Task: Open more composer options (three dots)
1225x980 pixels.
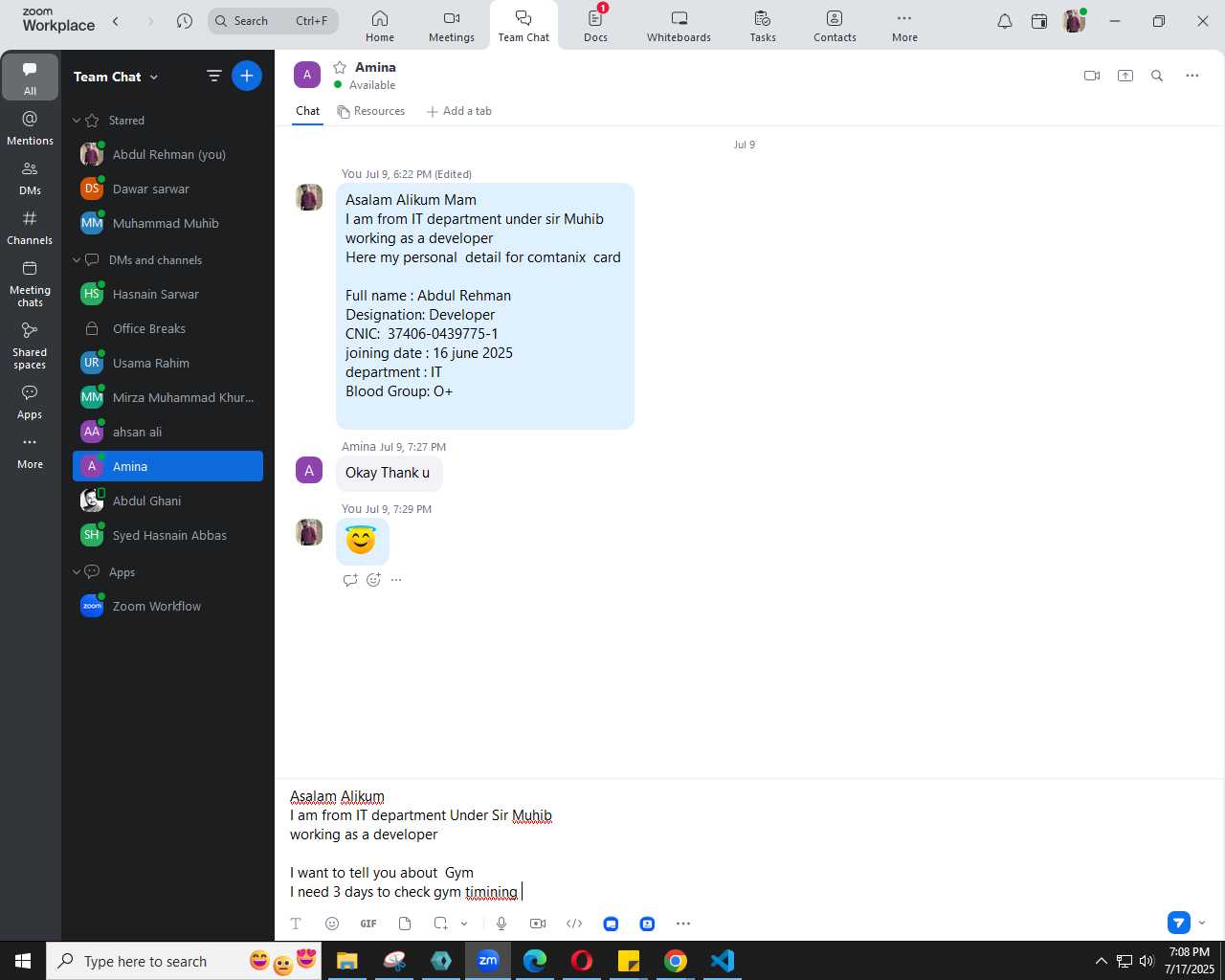Action: point(683,924)
